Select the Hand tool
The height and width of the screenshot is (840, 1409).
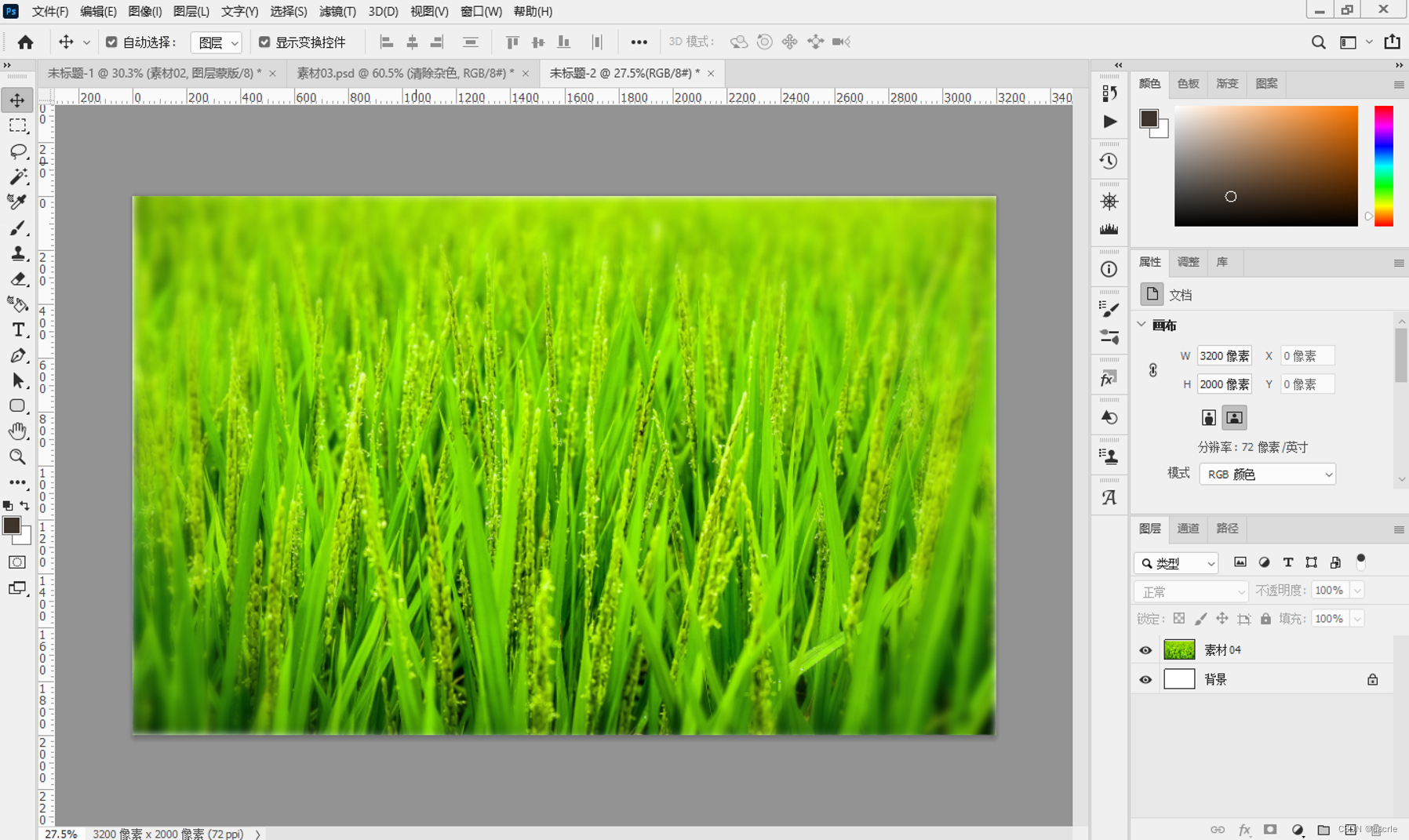point(17,431)
